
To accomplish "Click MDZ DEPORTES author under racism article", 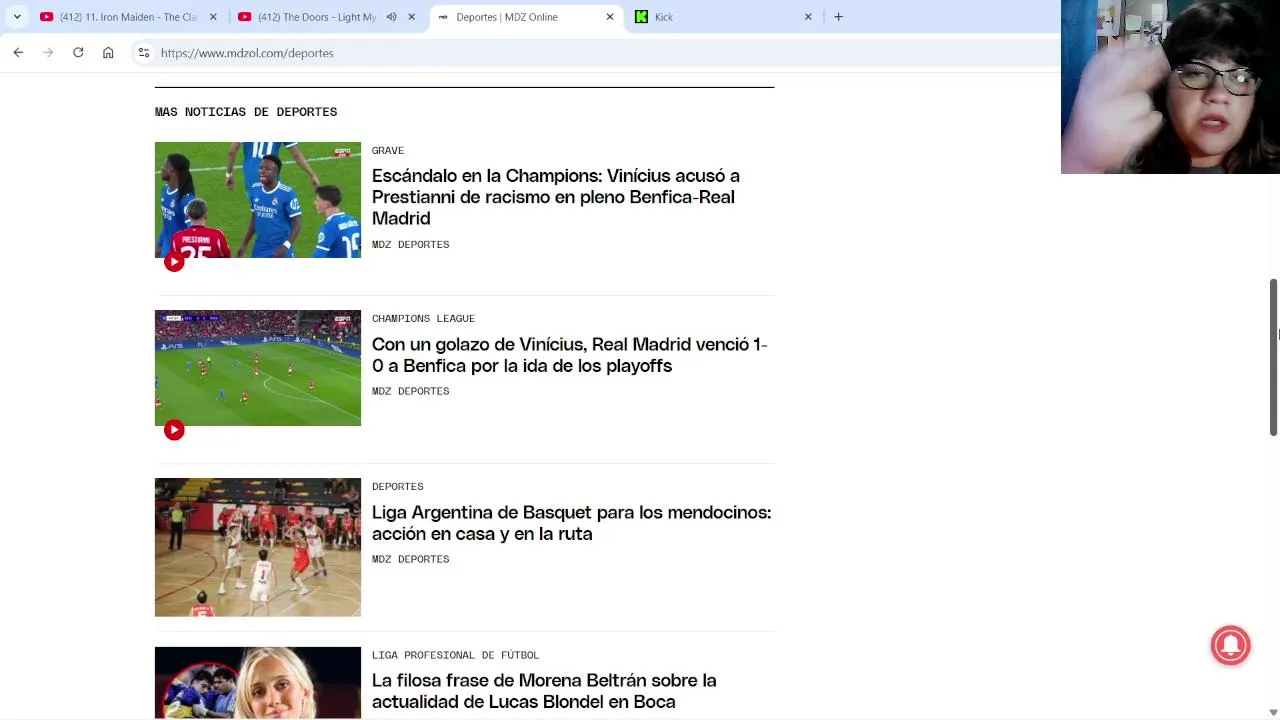I will pyautogui.click(x=410, y=244).
